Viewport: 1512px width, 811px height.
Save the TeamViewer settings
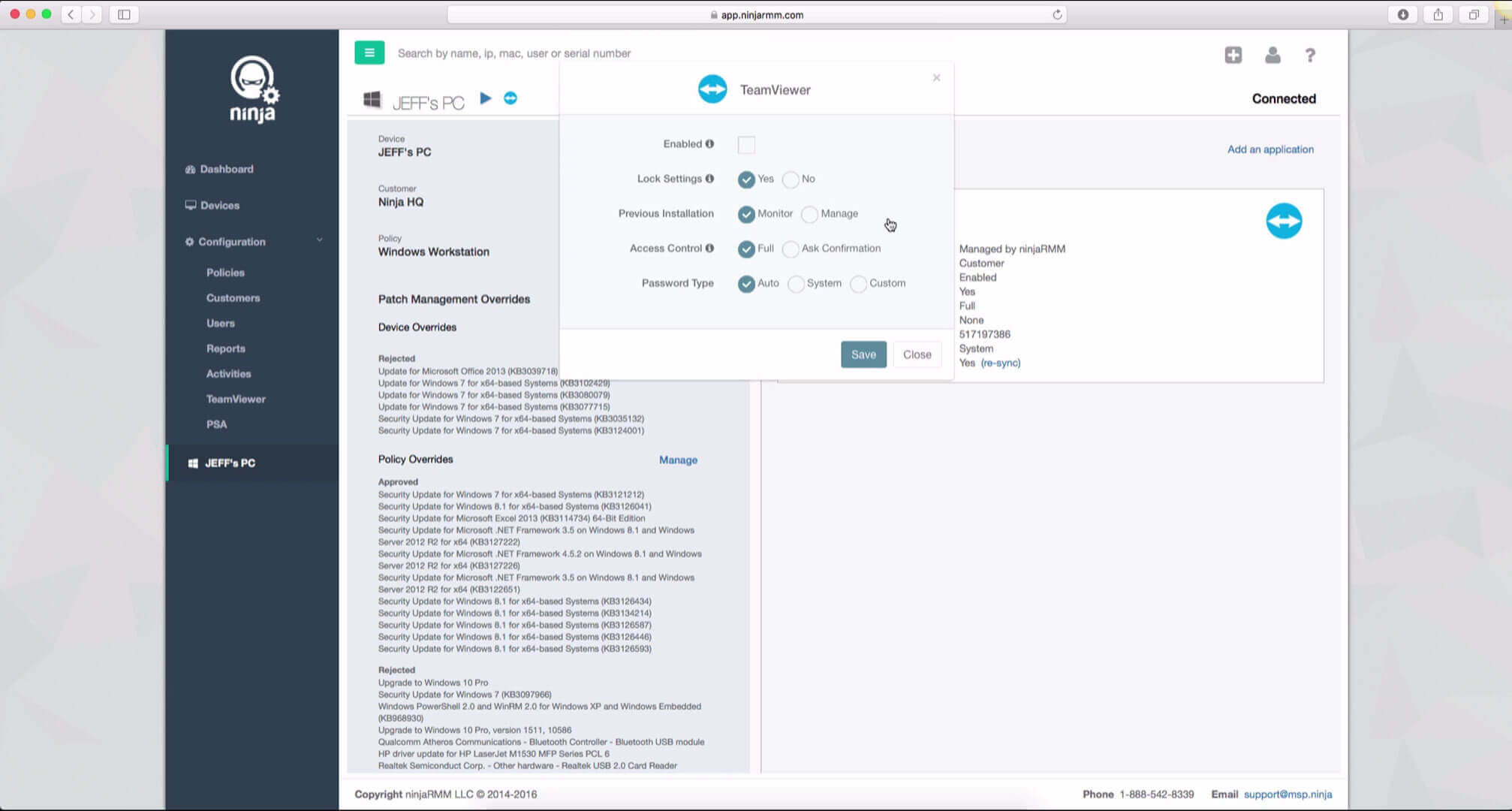tap(863, 354)
